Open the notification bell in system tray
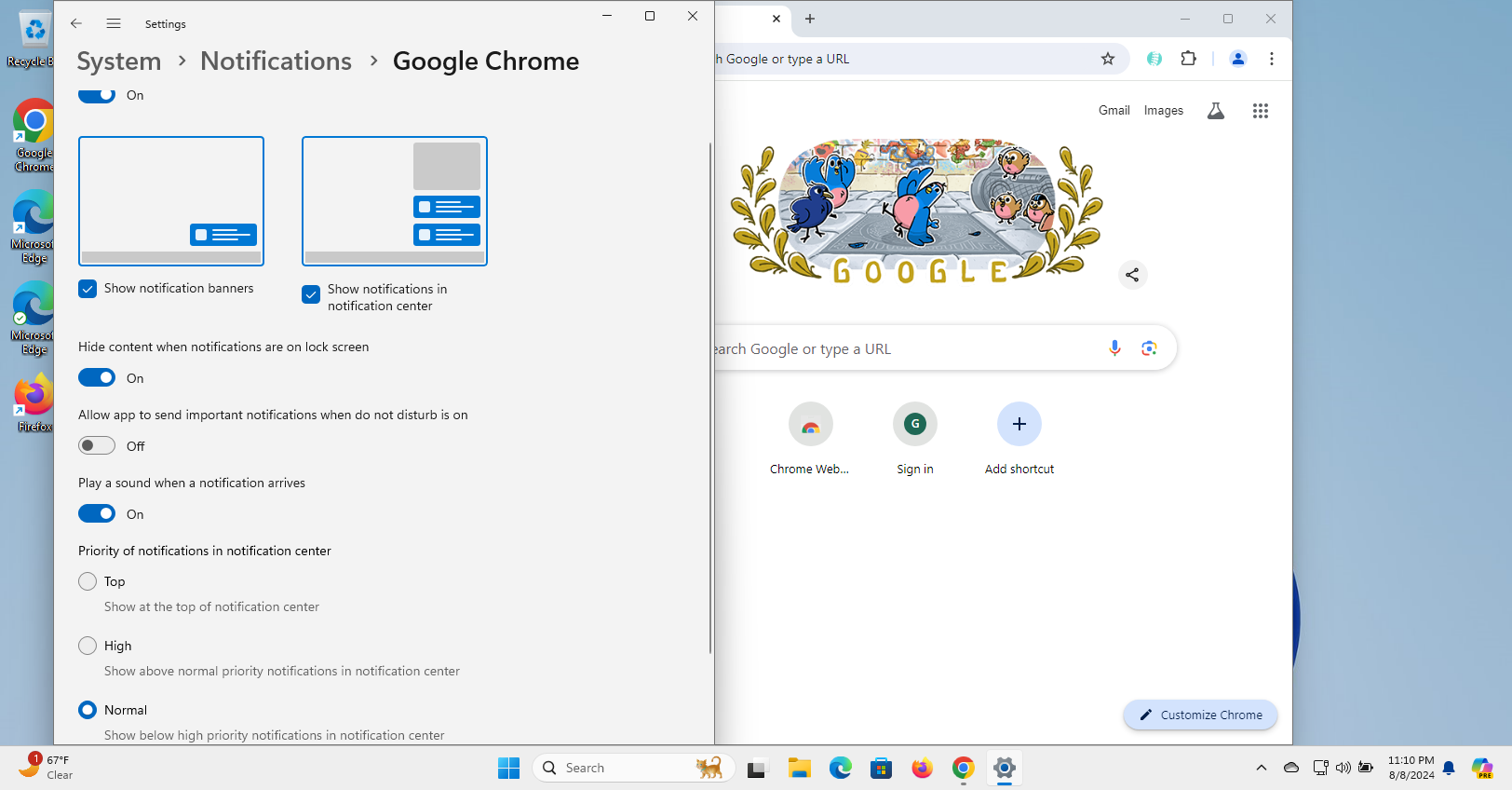The image size is (1512, 790). tap(1449, 768)
